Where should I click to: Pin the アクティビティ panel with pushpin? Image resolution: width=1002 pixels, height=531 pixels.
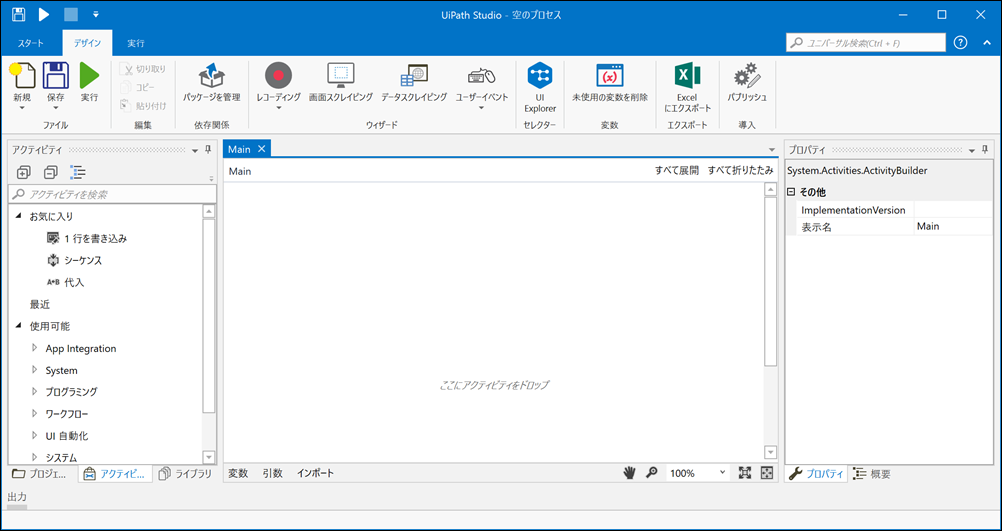pyautogui.click(x=208, y=150)
